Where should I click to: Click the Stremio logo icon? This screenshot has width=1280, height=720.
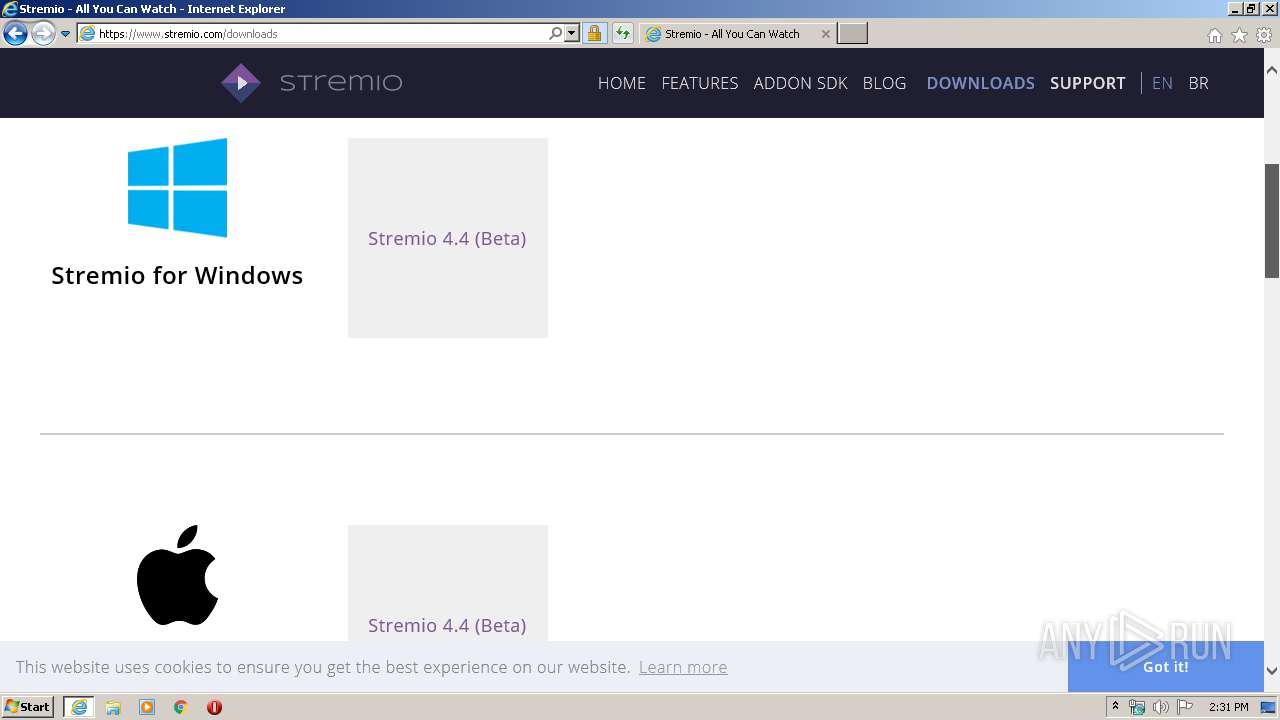tap(241, 83)
